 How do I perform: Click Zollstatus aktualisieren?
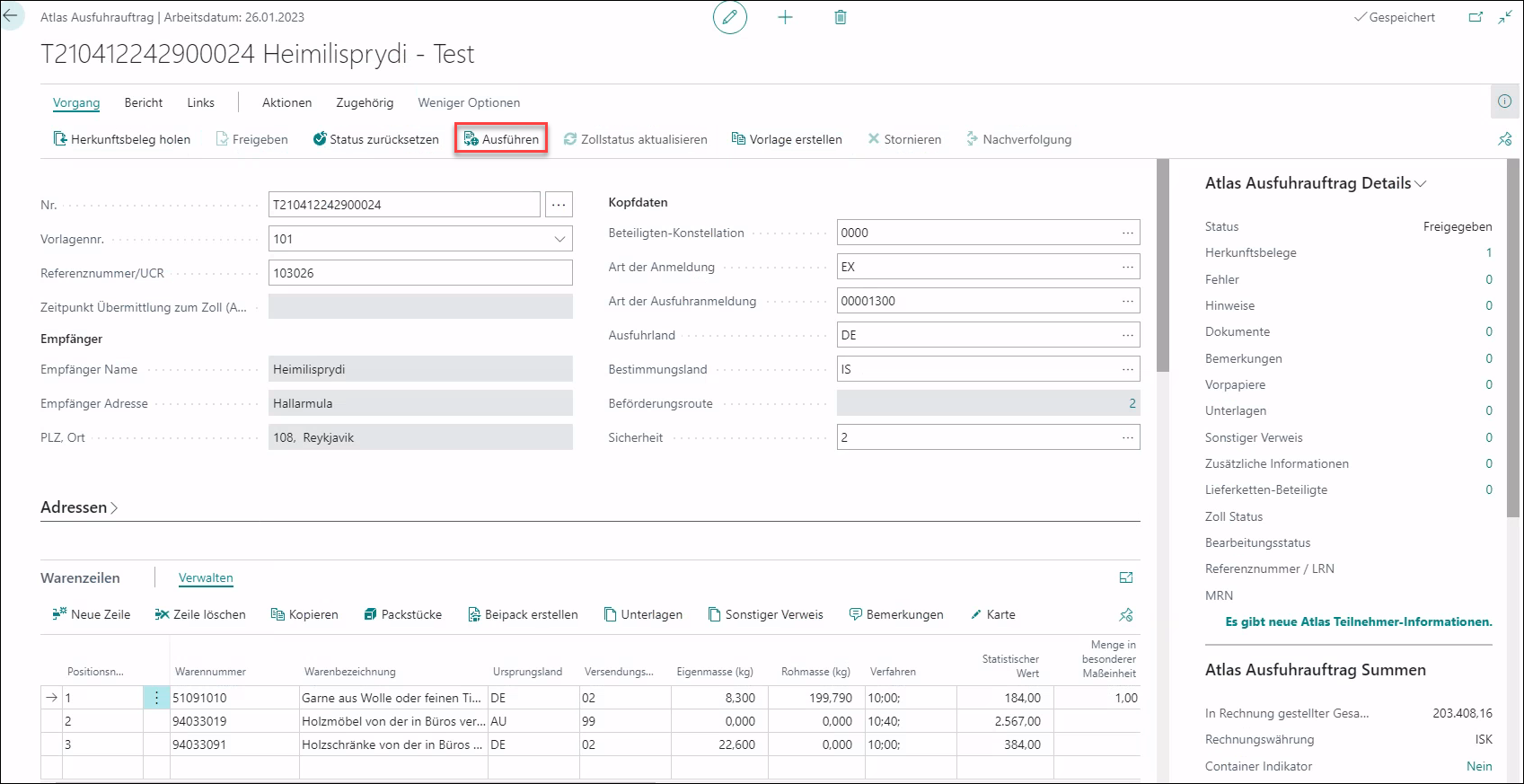636,139
